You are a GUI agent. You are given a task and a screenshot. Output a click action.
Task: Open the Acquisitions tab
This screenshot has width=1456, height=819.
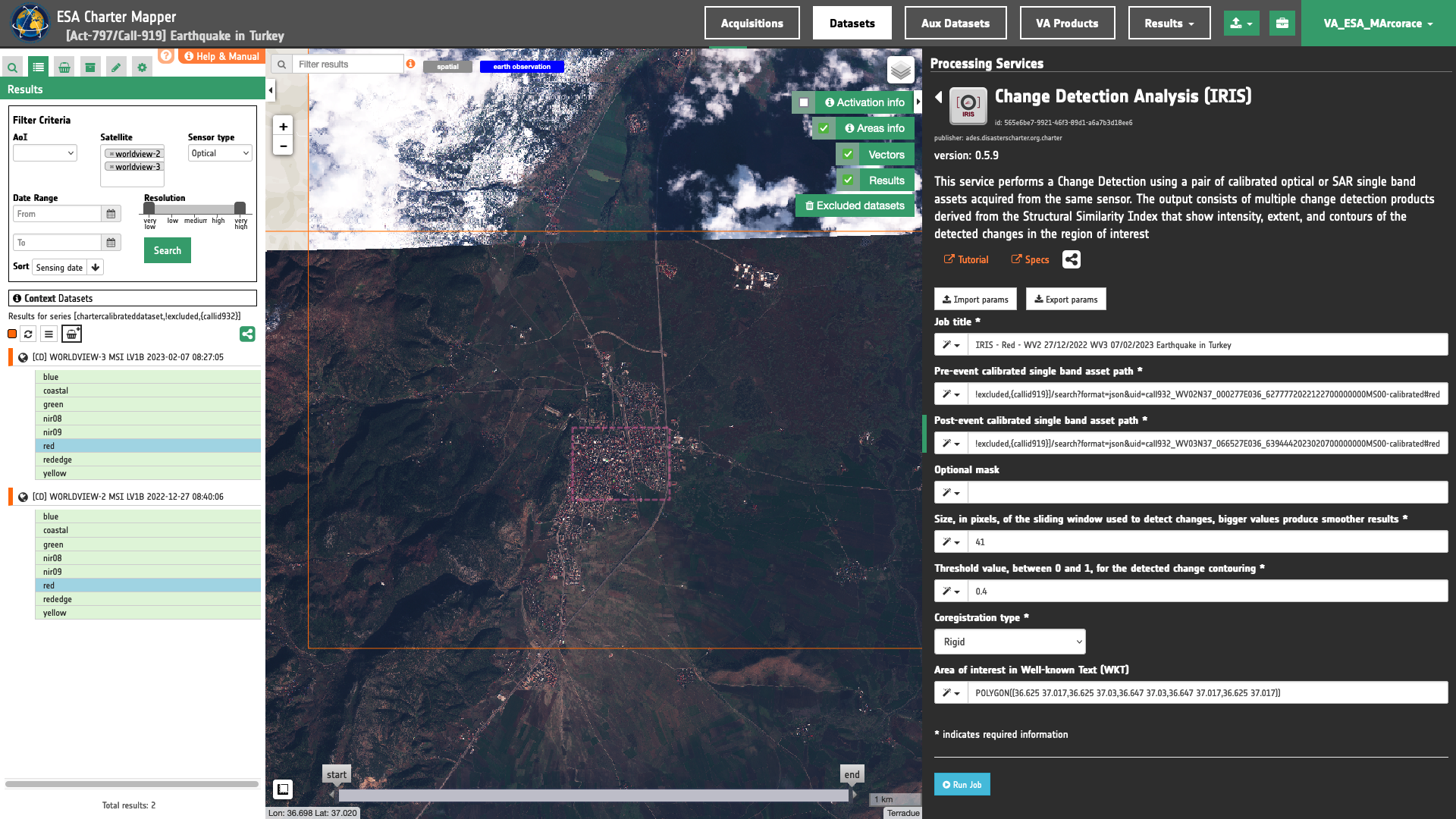[x=752, y=24]
